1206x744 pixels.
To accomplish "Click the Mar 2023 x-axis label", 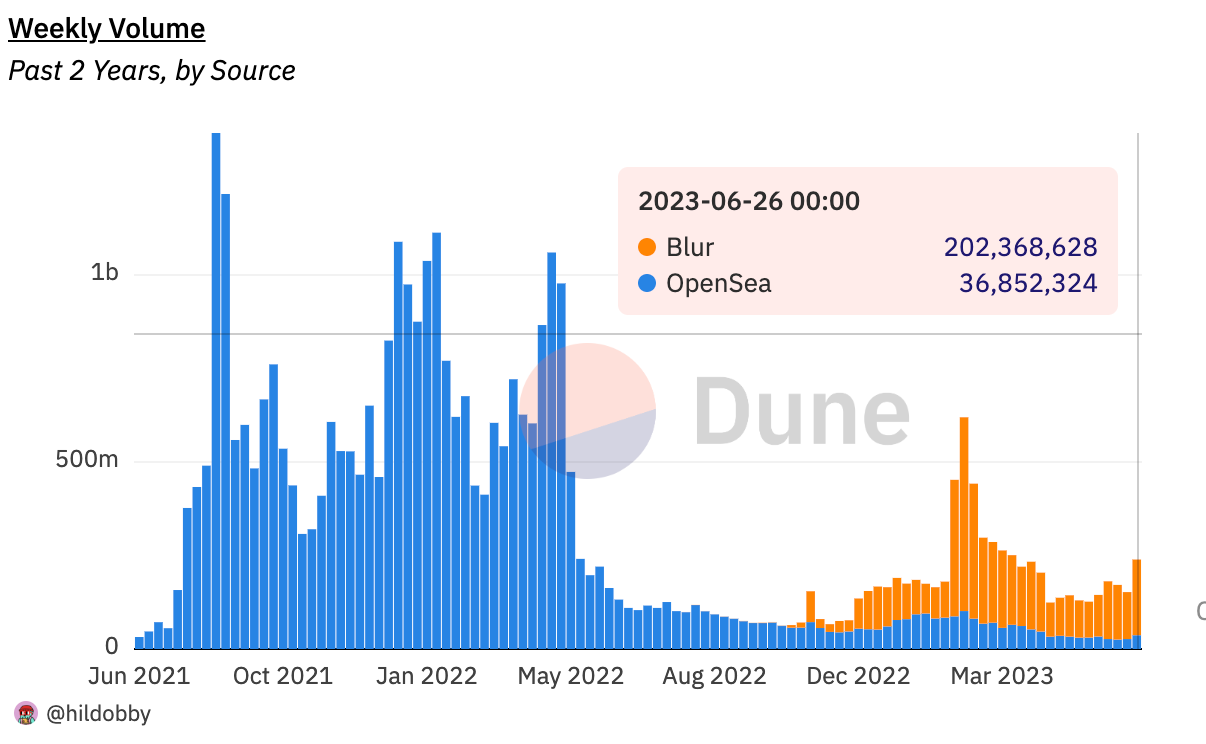I will coord(1002,676).
